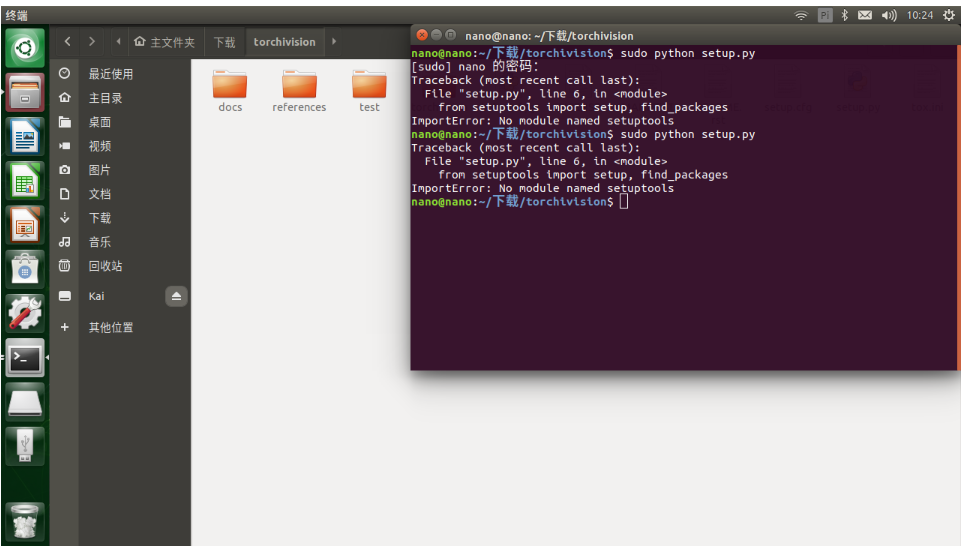Launch LibreOffice Impress from the dock
This screenshot has width=967, height=557.
pyautogui.click(x=25, y=226)
